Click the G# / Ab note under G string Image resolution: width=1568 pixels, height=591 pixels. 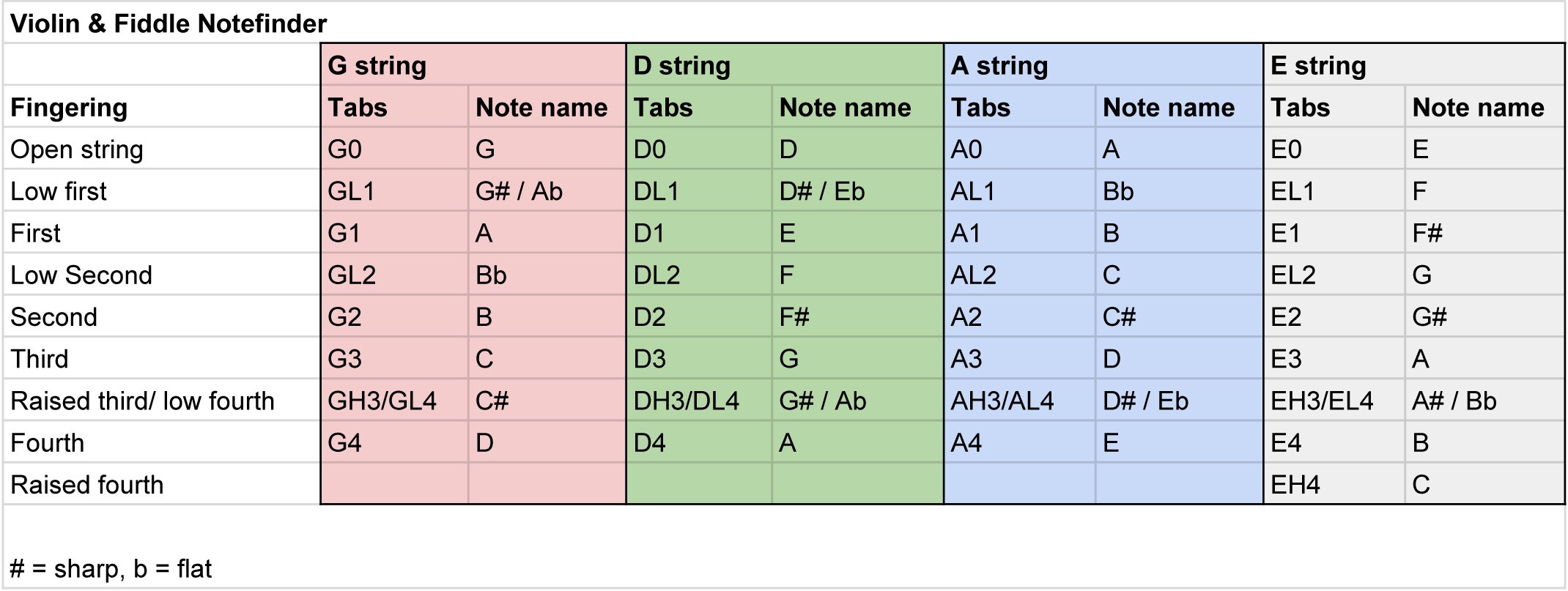click(547, 191)
